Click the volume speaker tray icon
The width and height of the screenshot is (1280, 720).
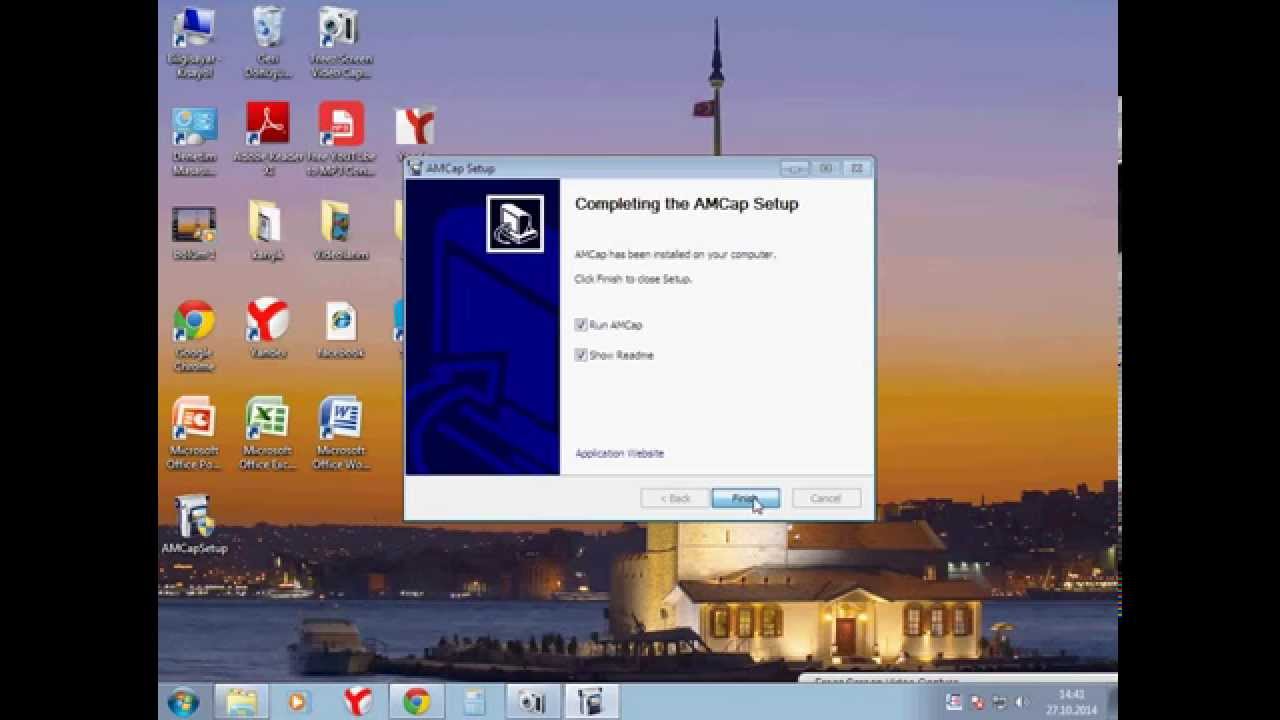click(1021, 703)
